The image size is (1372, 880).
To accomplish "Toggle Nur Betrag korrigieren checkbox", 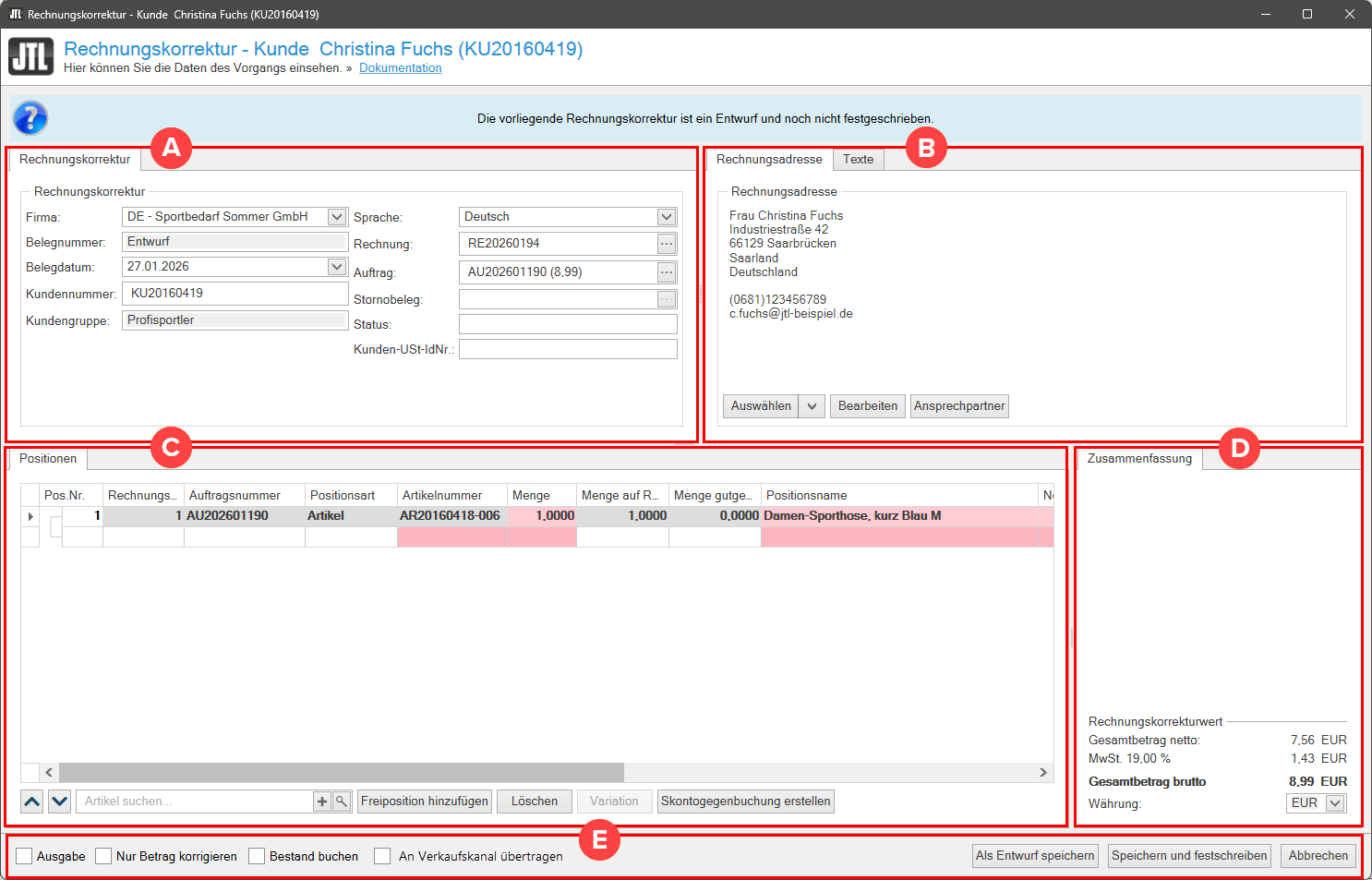I will click(103, 856).
